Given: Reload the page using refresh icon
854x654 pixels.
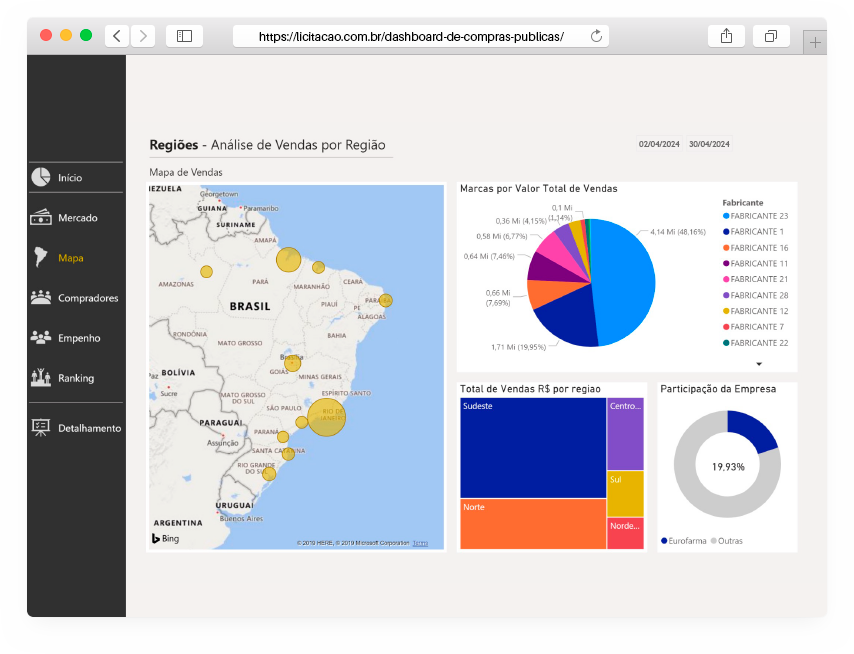Looking at the screenshot, I should (597, 36).
